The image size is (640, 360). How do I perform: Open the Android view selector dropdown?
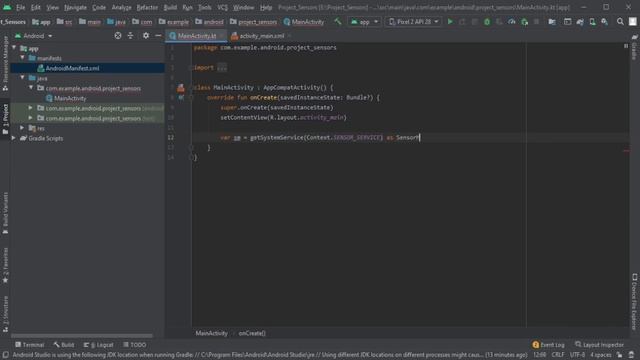coord(34,36)
